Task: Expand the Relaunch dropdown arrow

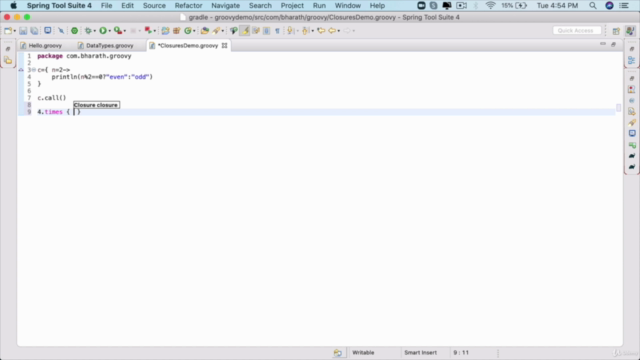Action: tap(155, 31)
